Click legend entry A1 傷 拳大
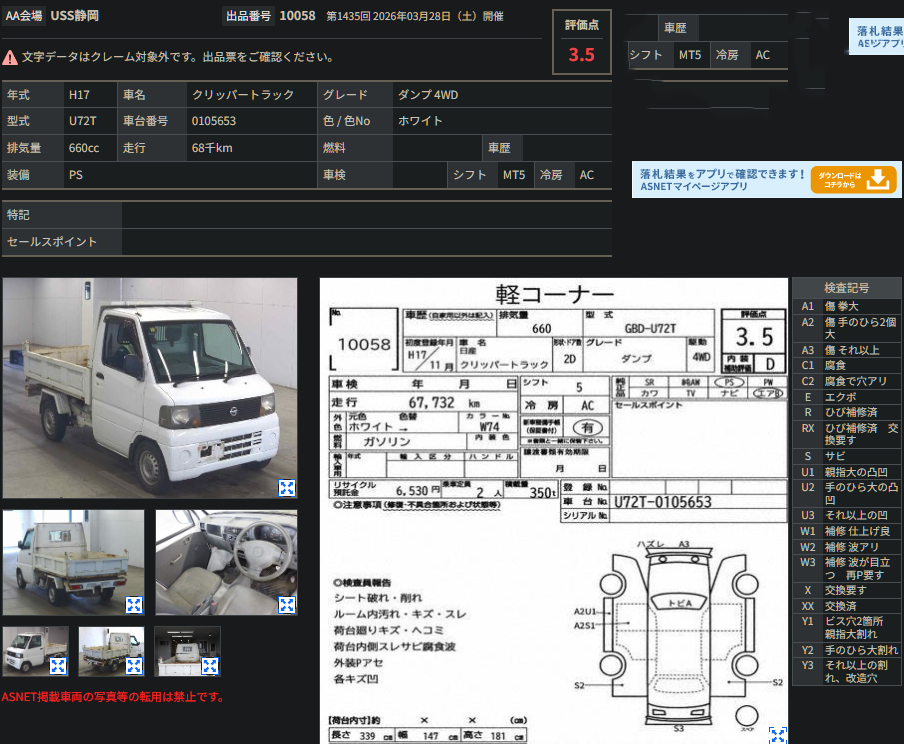This screenshot has width=904, height=744. (x=846, y=306)
